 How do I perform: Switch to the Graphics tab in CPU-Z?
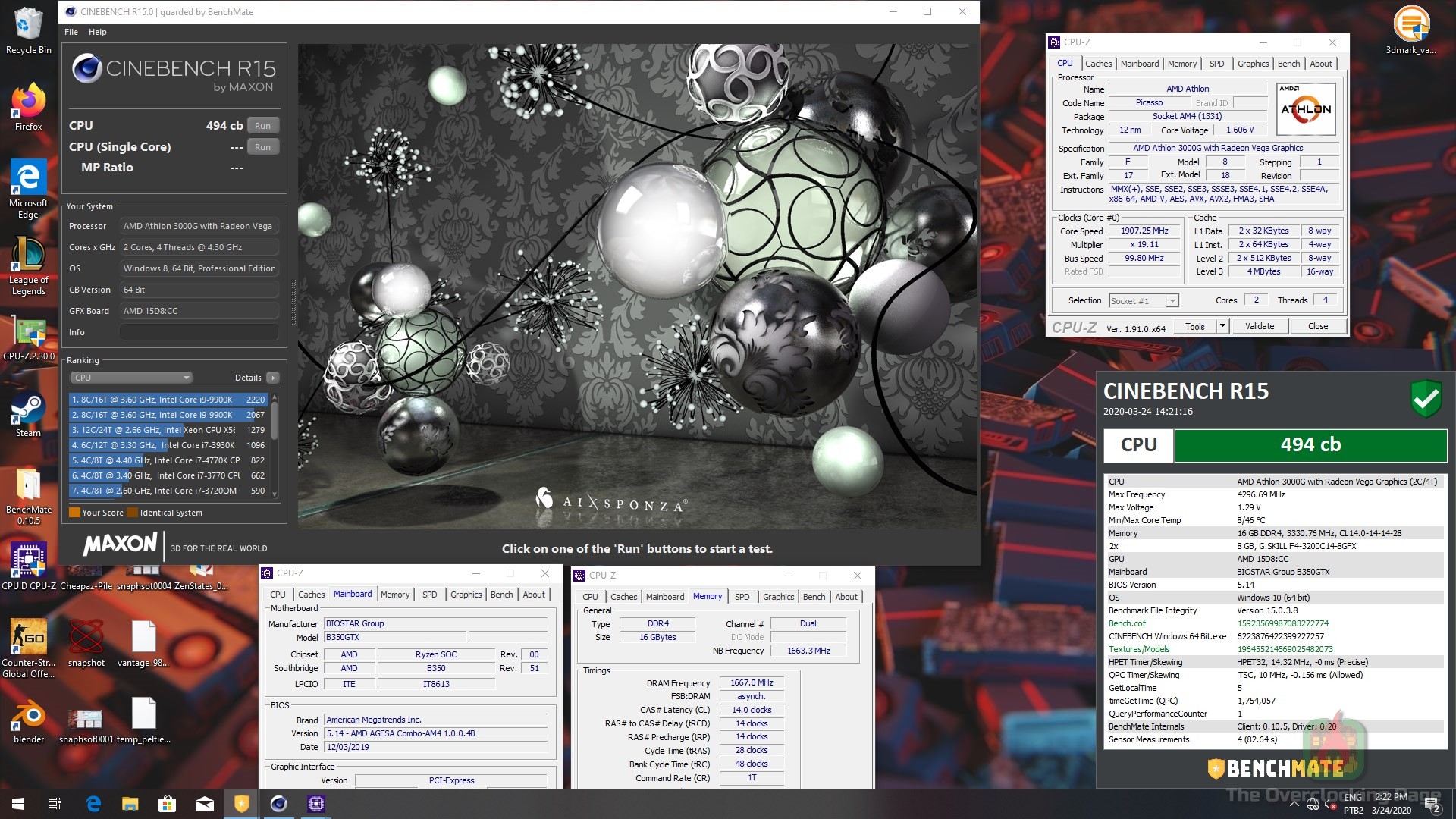[1253, 64]
